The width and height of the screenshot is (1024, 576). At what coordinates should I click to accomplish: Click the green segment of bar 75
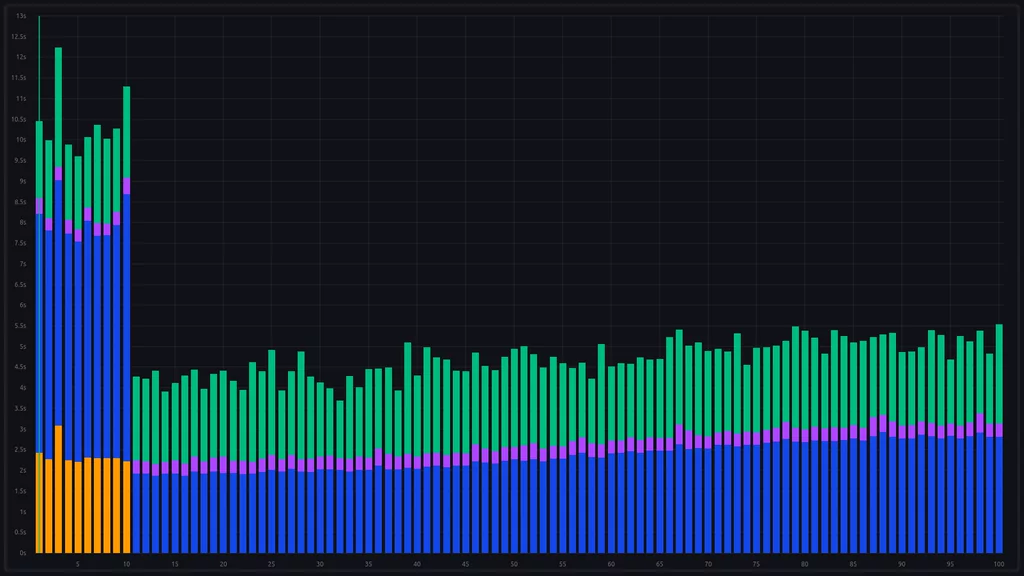757,390
